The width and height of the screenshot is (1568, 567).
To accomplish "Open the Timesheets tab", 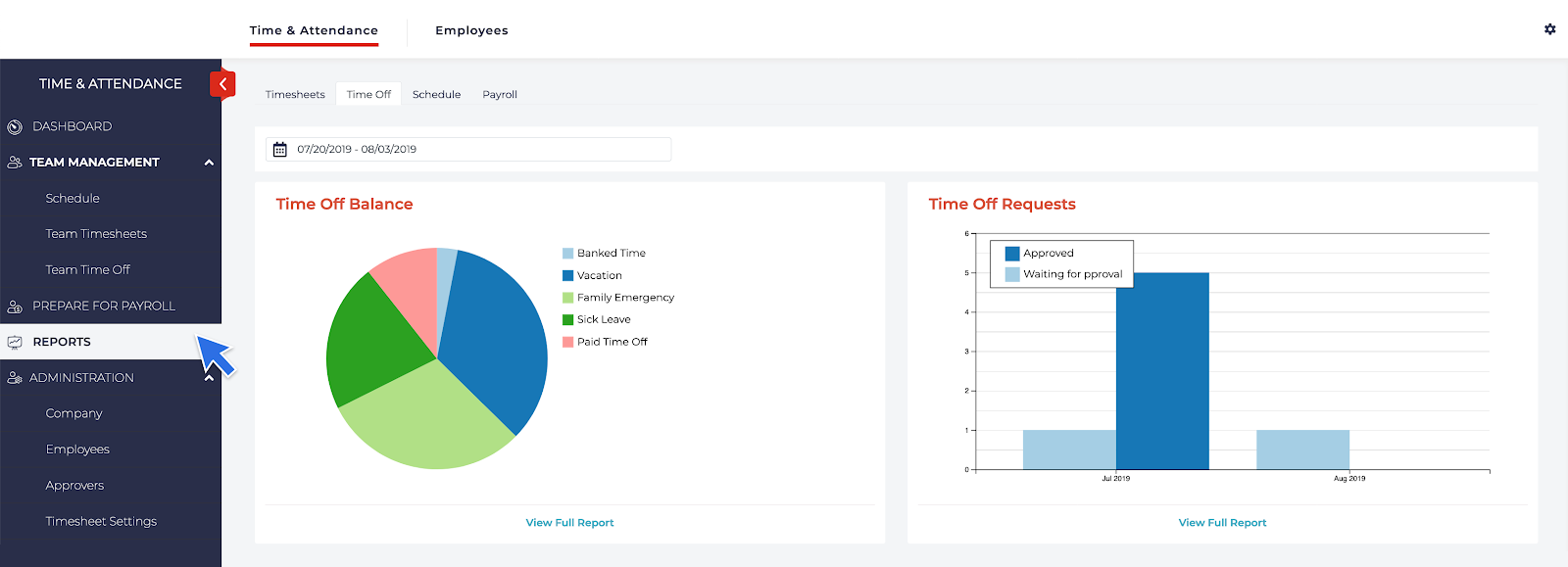I will click(x=295, y=95).
